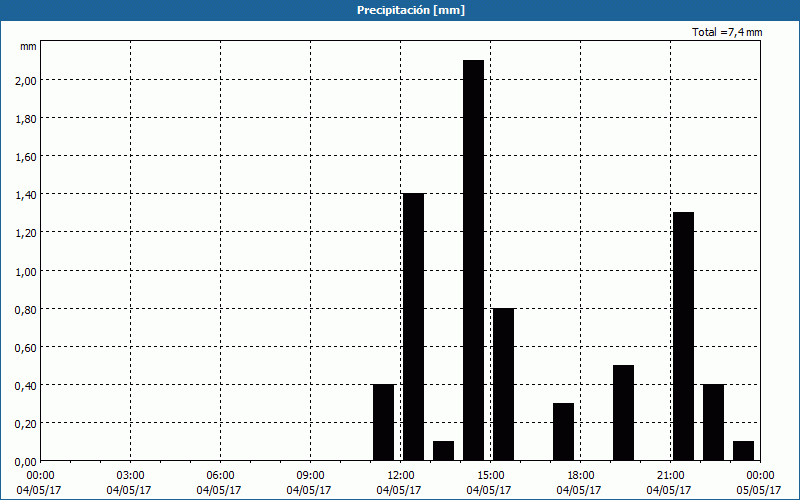Click the 0,30 mm bar before 18:00
The image size is (800, 500).
563,432
